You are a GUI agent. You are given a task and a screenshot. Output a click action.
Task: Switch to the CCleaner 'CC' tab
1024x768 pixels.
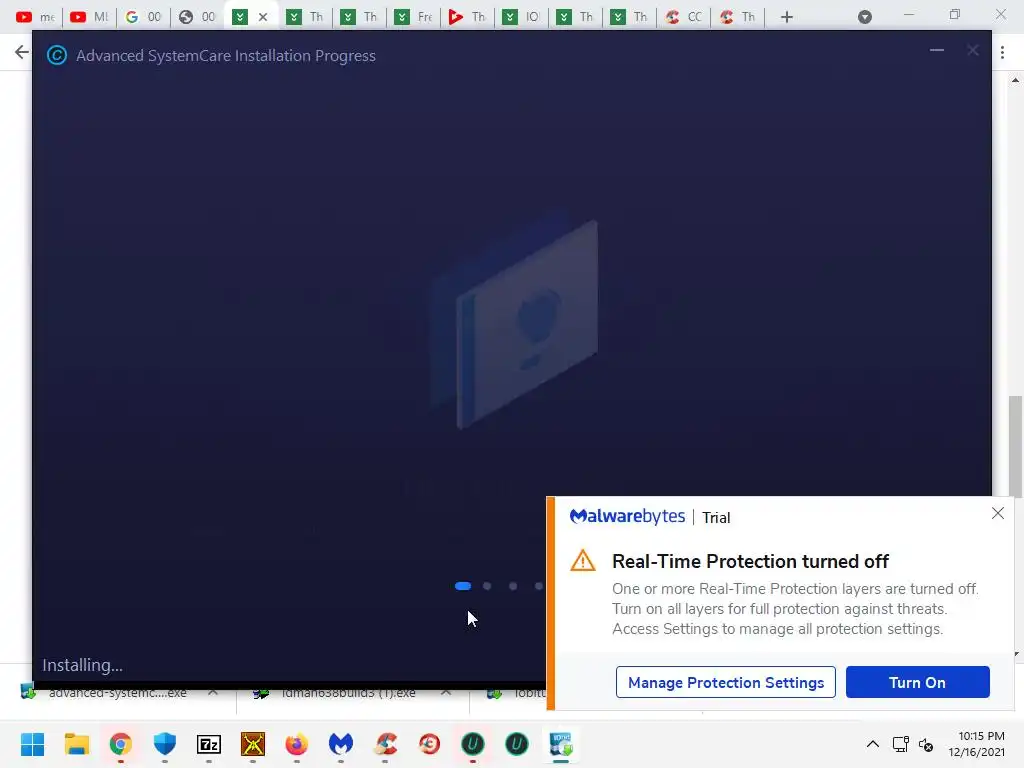click(683, 17)
